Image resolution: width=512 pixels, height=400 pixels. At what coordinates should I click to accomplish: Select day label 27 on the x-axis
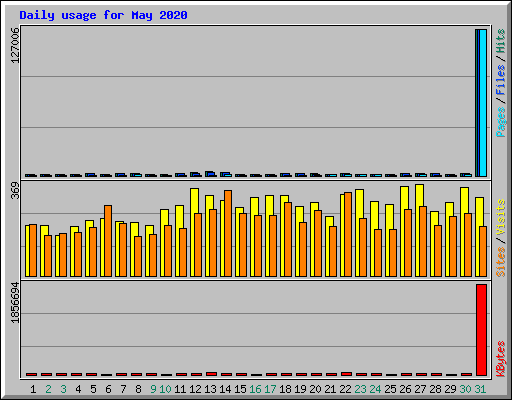420,389
